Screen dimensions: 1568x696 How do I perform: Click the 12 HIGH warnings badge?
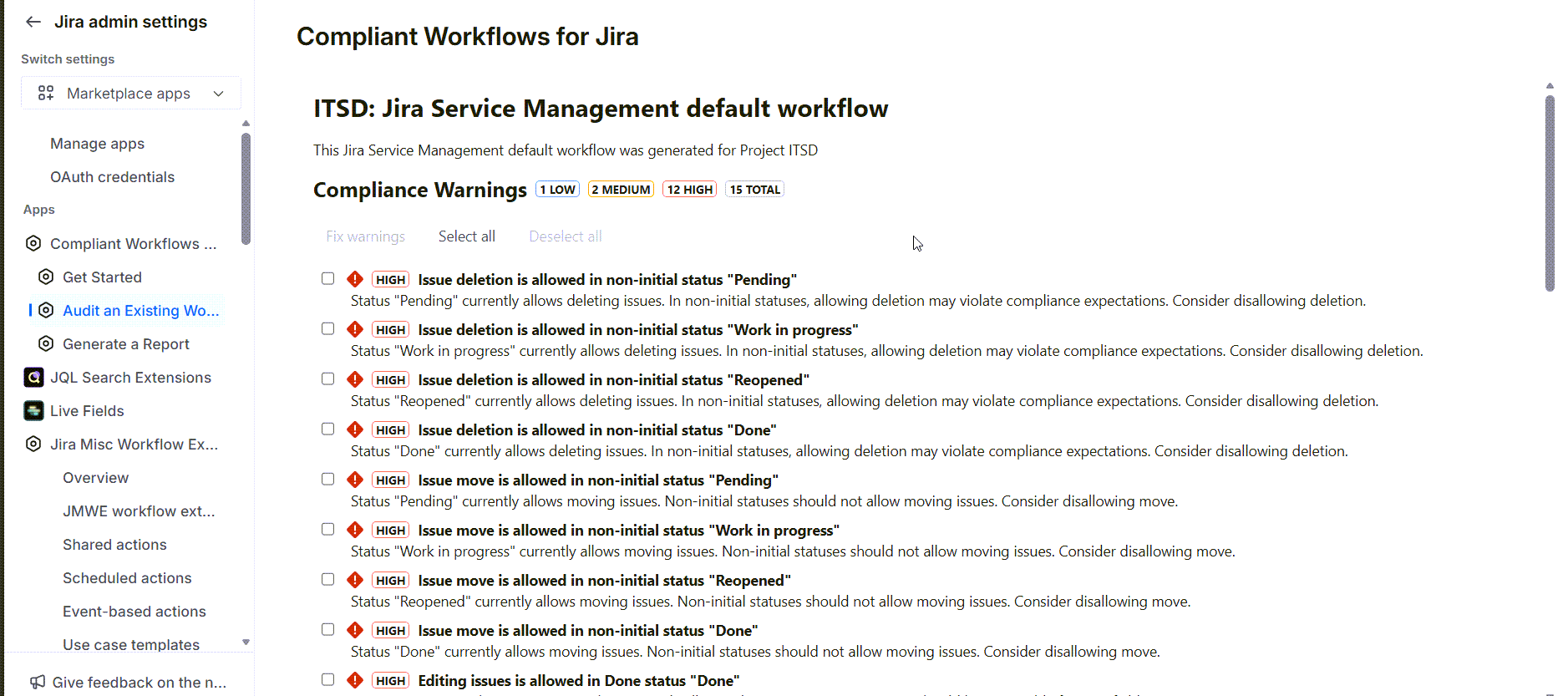[689, 190]
